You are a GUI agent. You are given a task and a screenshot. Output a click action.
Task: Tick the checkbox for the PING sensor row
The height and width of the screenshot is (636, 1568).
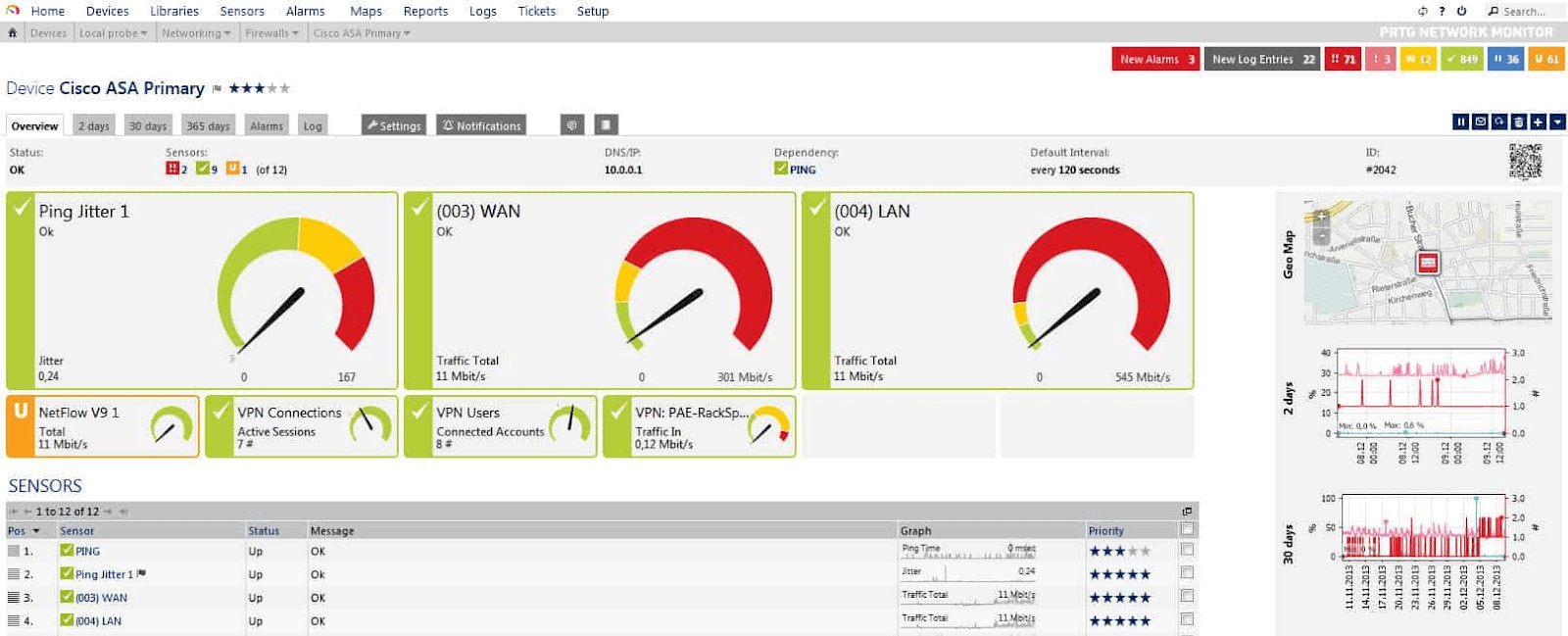click(1187, 550)
